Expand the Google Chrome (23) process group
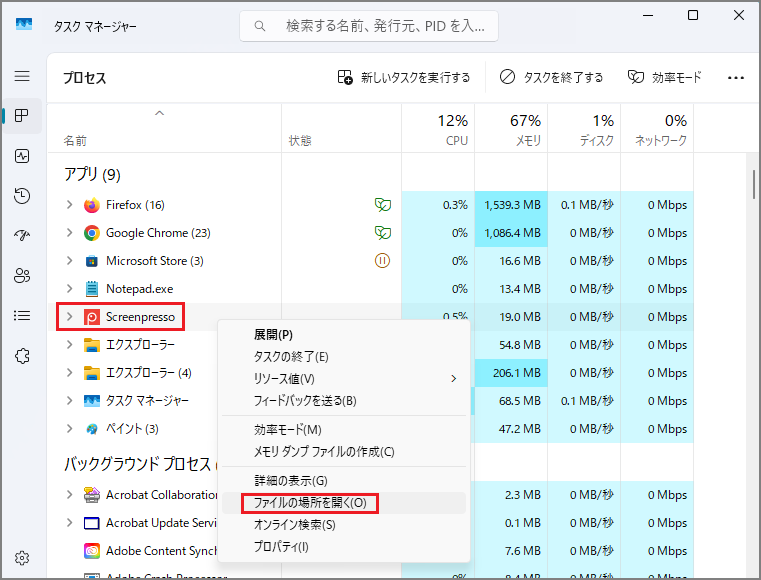This screenshot has height=580, width=761. tap(69, 233)
